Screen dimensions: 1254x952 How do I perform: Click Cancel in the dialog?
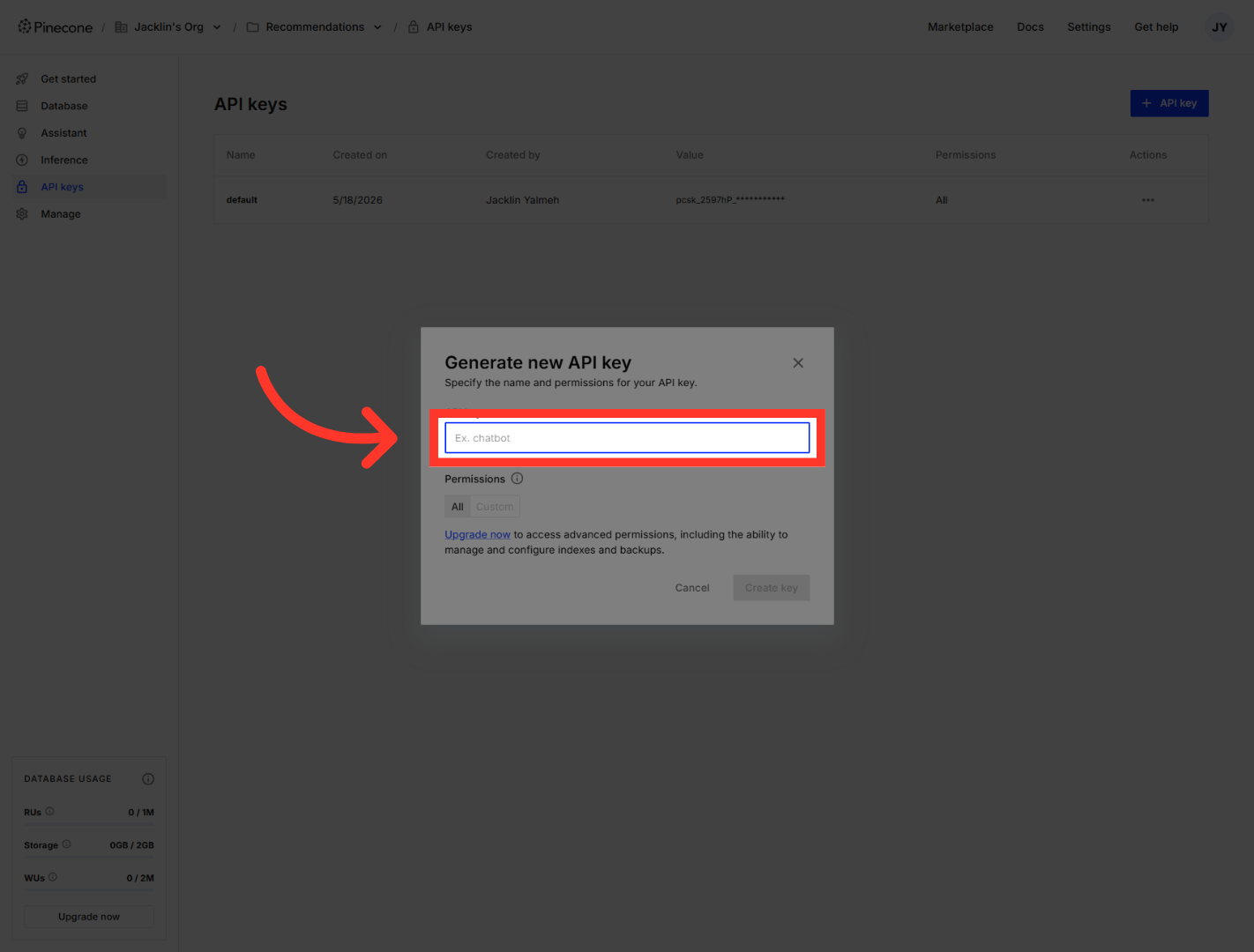coord(692,588)
